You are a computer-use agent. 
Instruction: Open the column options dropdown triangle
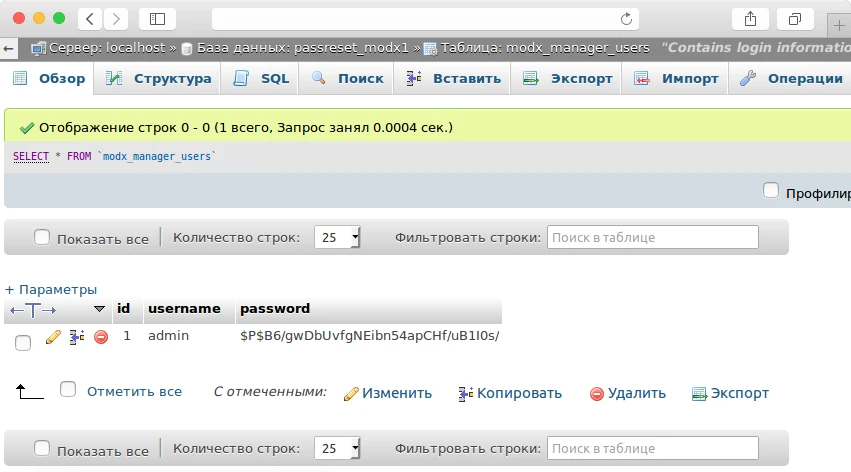(99, 309)
